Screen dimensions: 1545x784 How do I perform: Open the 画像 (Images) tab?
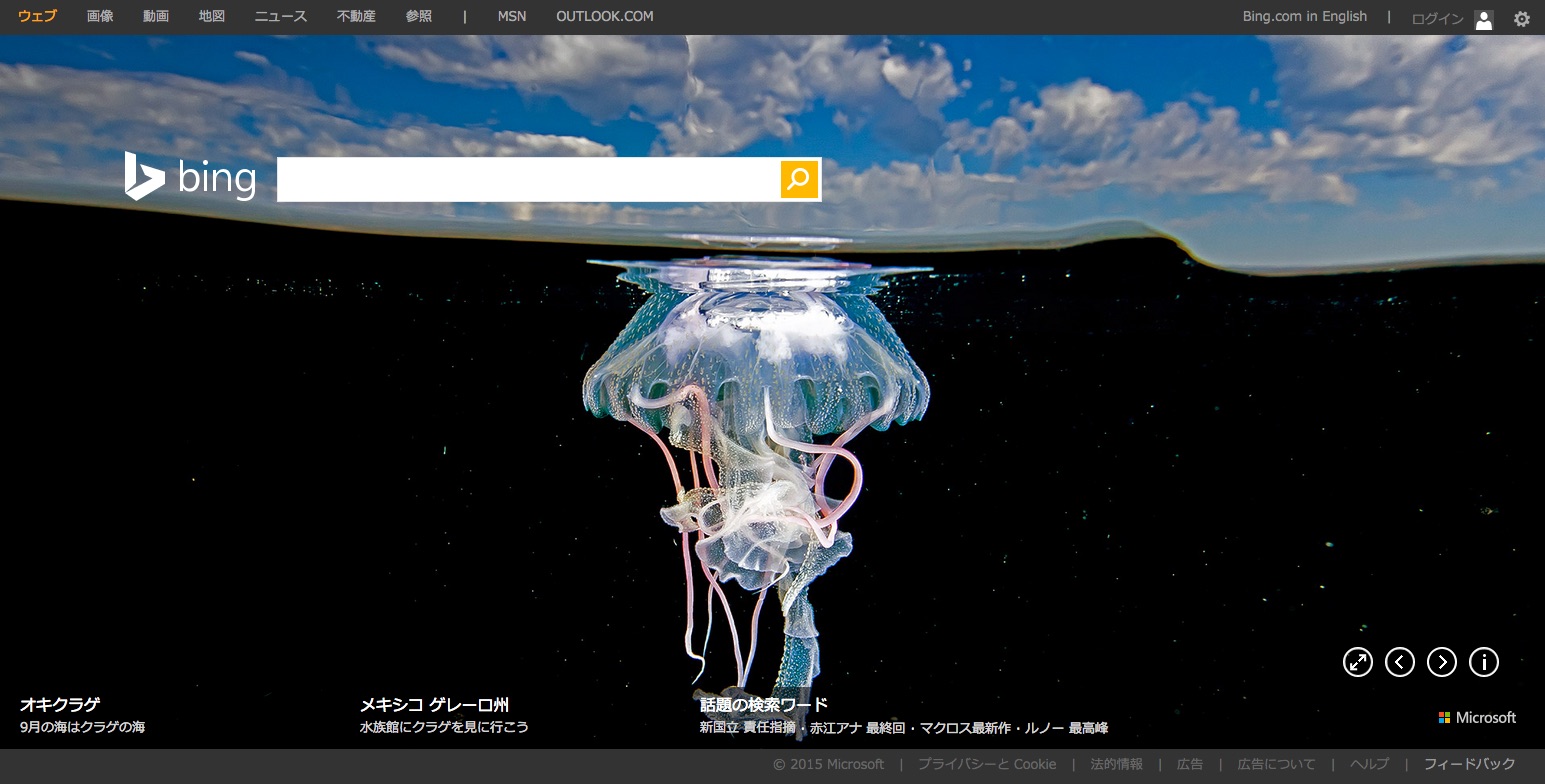(x=100, y=16)
